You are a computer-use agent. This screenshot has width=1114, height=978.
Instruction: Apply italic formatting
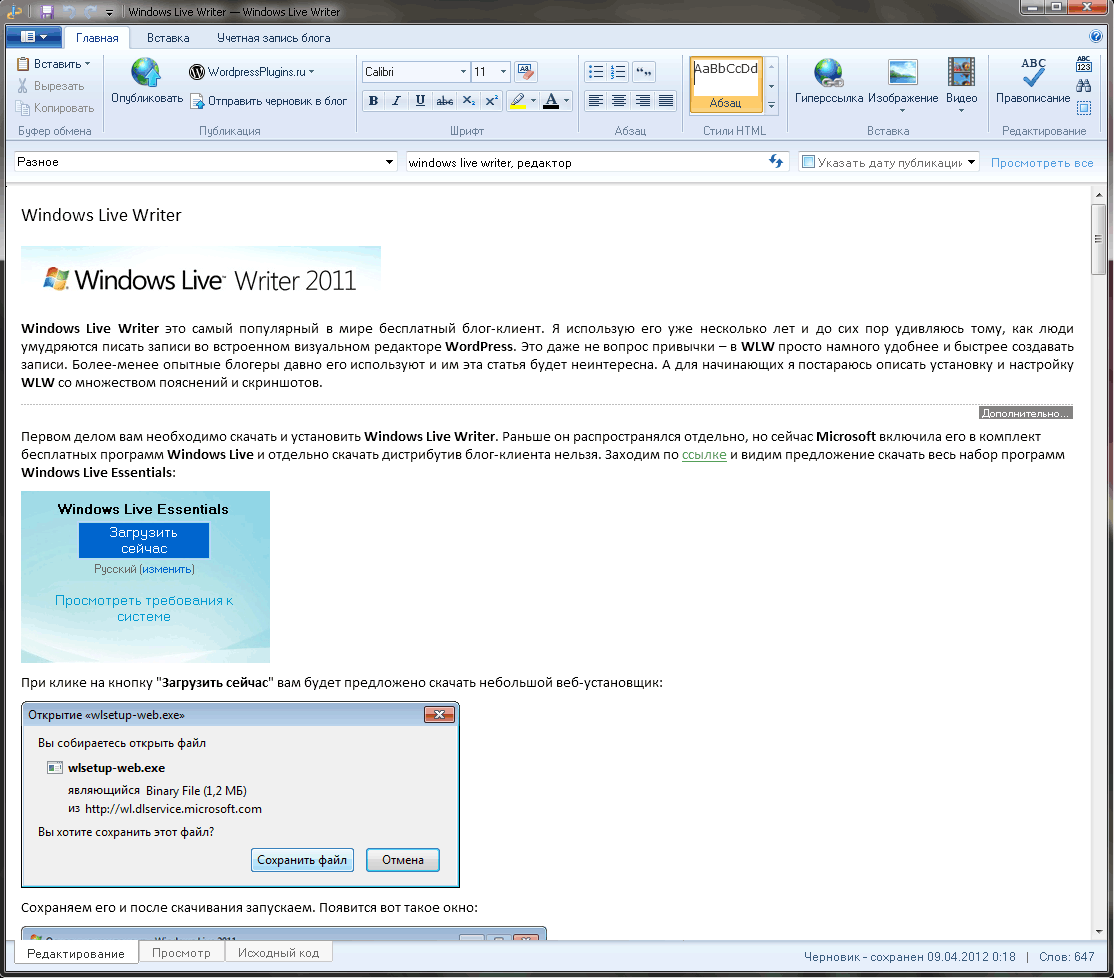pyautogui.click(x=396, y=101)
